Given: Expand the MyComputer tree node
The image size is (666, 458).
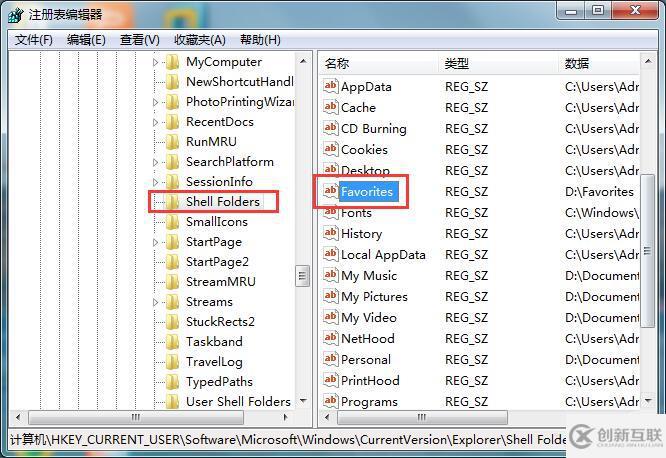Looking at the screenshot, I should tap(155, 62).
